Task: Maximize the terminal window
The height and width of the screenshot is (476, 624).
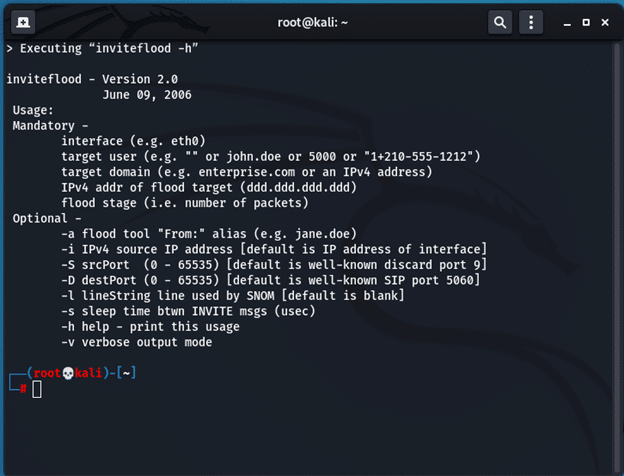Action: coord(586,22)
